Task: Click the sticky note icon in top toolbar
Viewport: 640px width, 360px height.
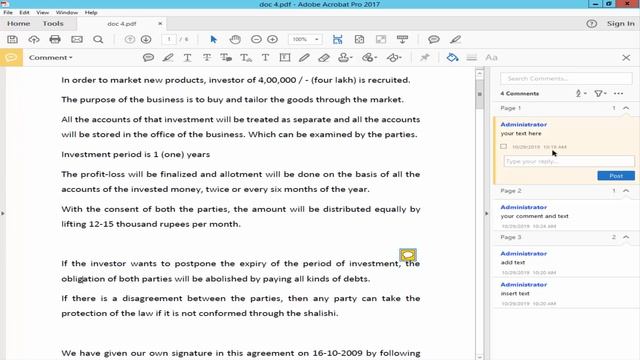Action: click(433, 40)
